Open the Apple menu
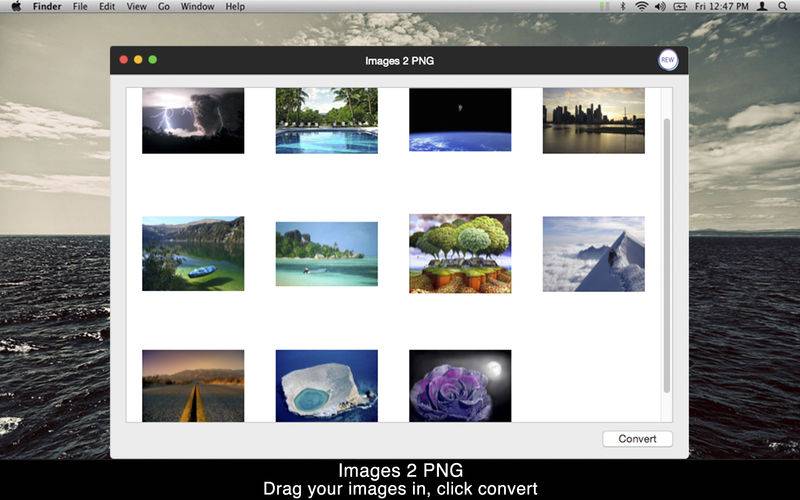Image resolution: width=800 pixels, height=500 pixels. point(16,6)
